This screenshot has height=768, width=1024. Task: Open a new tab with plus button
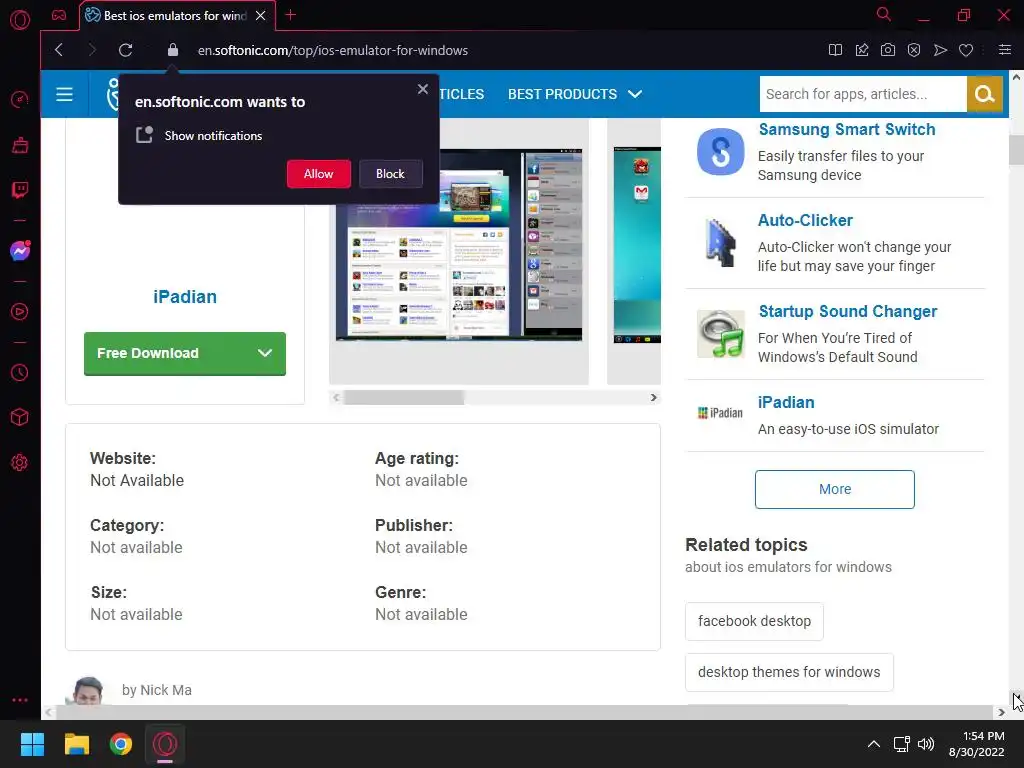(291, 15)
